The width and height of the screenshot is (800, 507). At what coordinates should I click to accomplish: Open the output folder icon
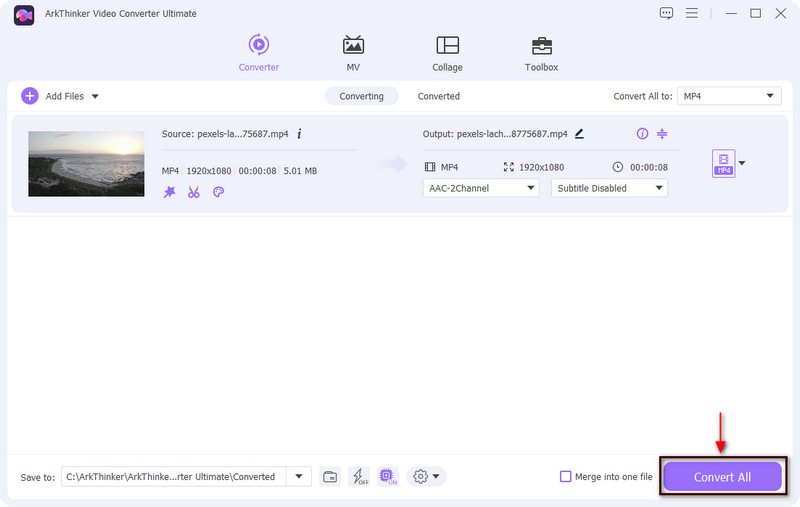(330, 476)
